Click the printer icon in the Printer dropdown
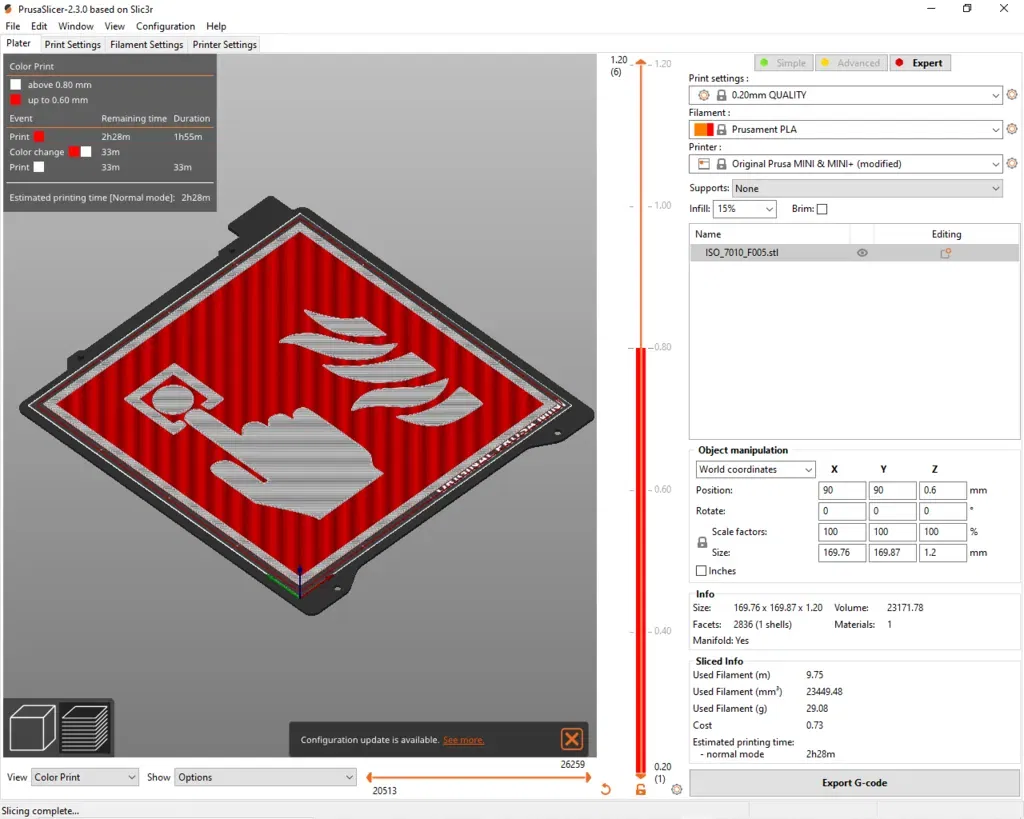This screenshot has height=819, width=1024. 703,164
